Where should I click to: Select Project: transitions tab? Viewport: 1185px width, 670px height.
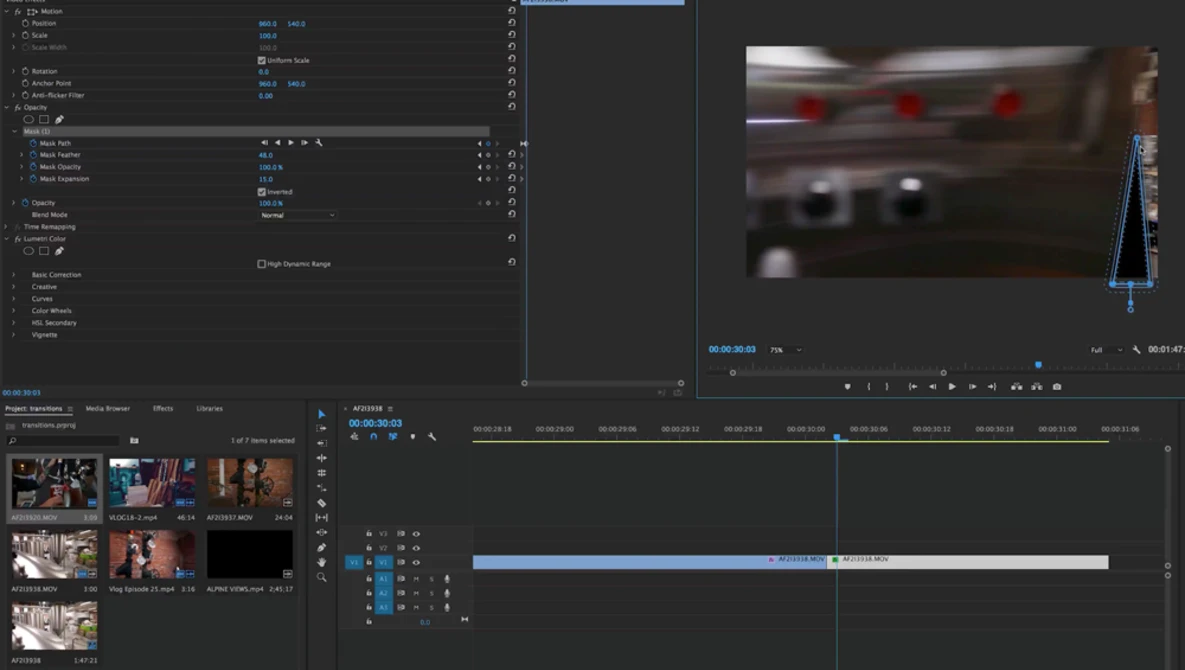click(33, 409)
